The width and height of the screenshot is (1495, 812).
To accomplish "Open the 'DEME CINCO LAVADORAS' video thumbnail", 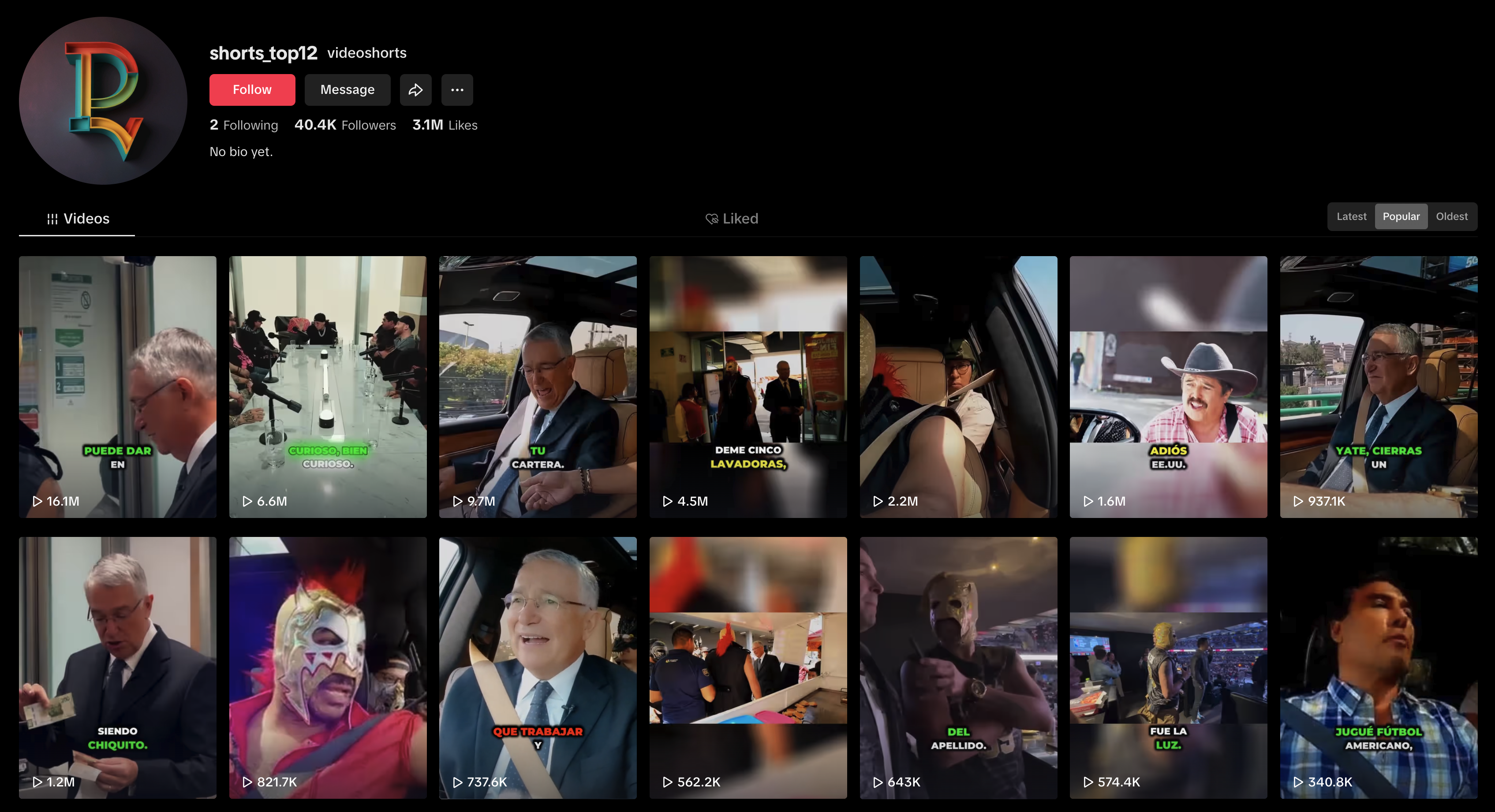I will 747,386.
